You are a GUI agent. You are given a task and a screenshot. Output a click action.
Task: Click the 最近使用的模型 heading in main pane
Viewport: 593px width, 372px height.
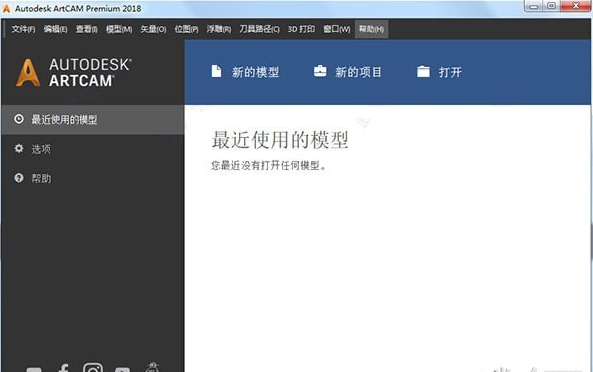[x=280, y=140]
